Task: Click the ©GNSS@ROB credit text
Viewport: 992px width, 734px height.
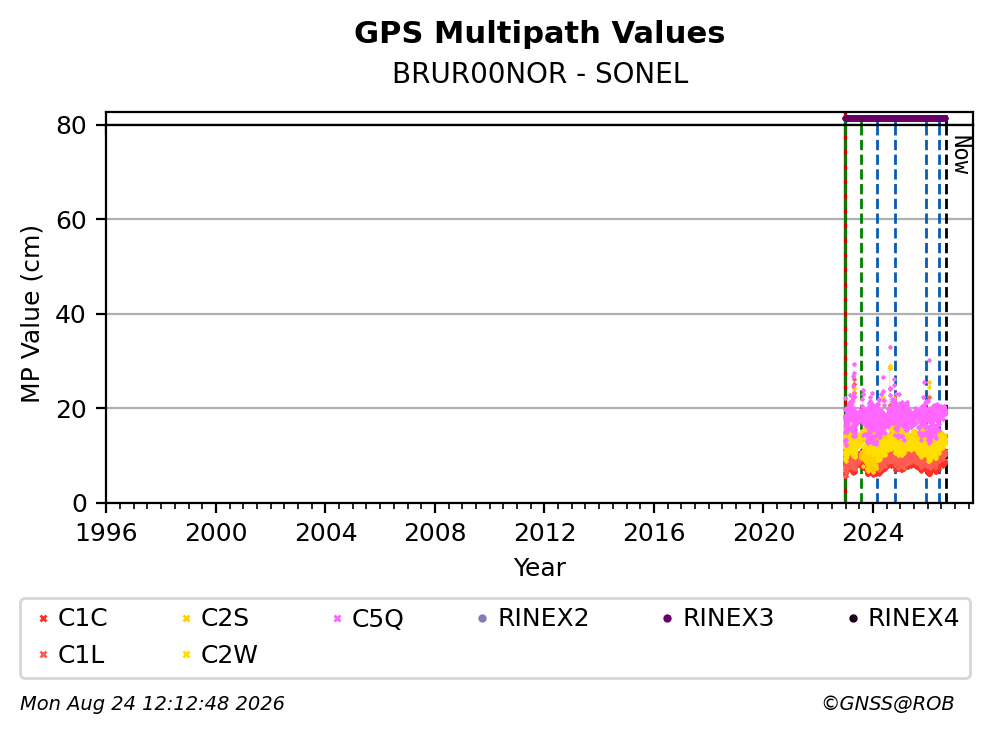Action: [888, 704]
